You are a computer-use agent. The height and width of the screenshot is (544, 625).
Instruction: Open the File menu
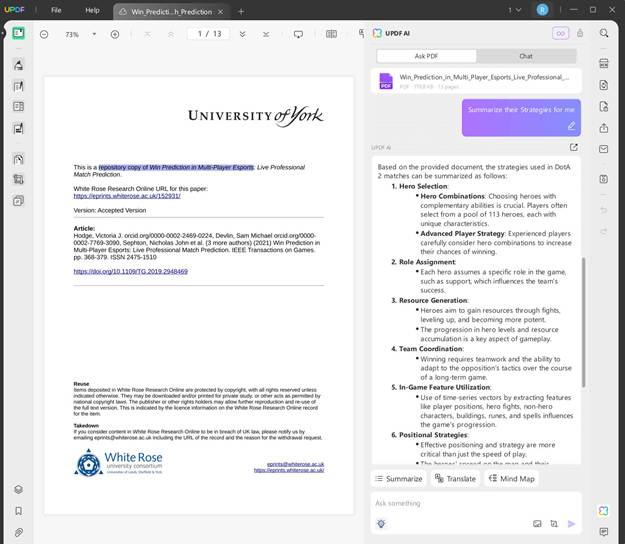56,10
